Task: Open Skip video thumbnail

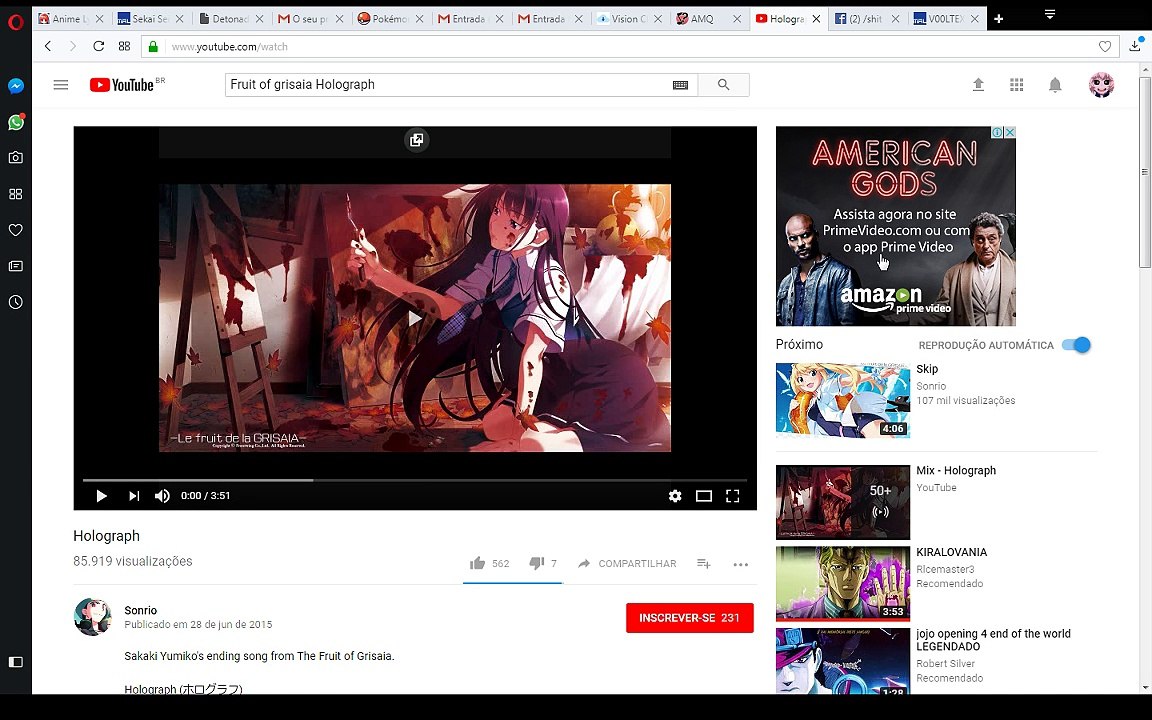Action: coord(843,400)
